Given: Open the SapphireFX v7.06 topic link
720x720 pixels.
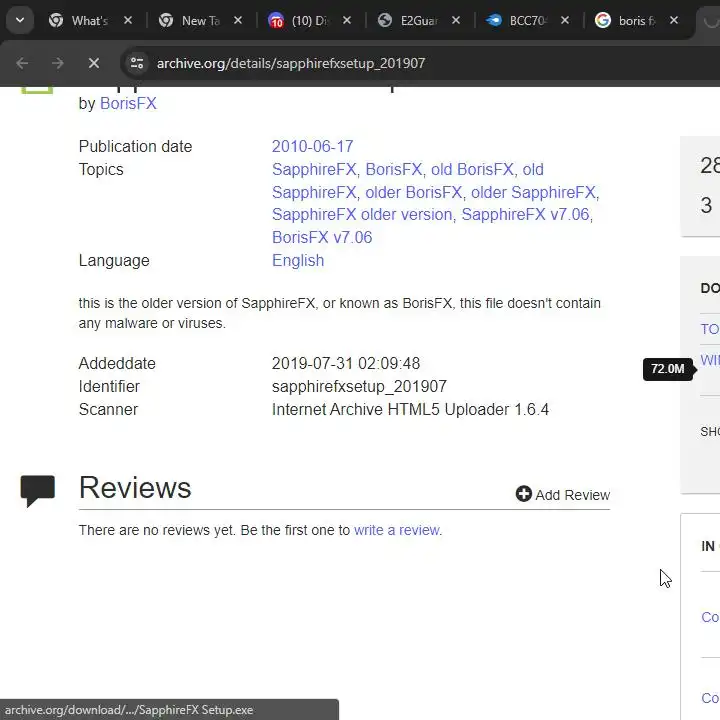Looking at the screenshot, I should pyautogui.click(x=525, y=214).
